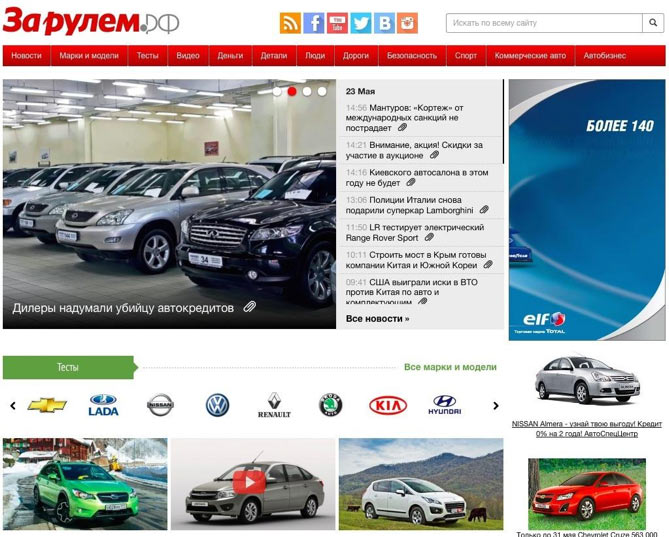
Task: Open the VK social icon
Action: tap(384, 23)
